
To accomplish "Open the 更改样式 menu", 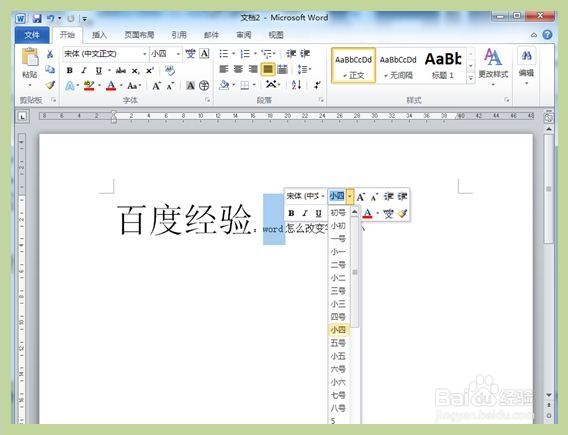I will 493,67.
